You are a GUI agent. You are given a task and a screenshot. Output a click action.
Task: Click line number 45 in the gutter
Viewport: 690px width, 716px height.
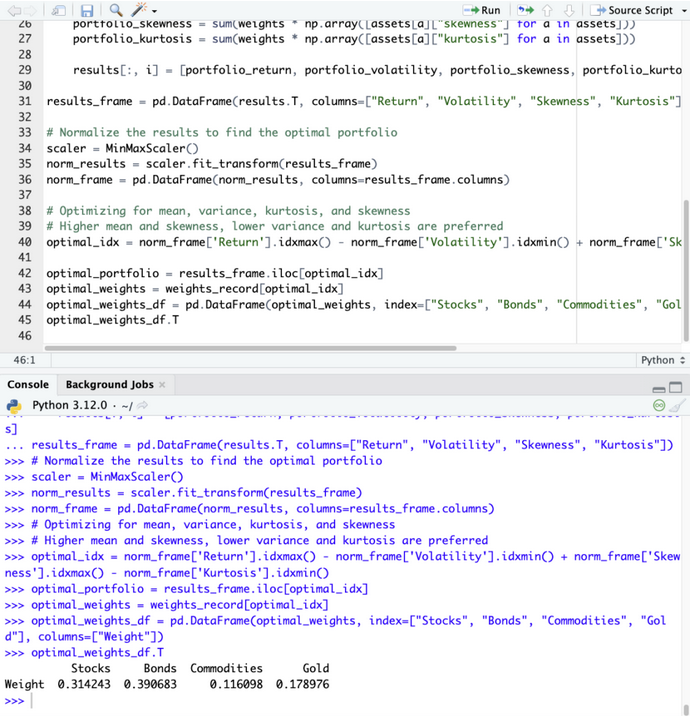[x=25, y=320]
